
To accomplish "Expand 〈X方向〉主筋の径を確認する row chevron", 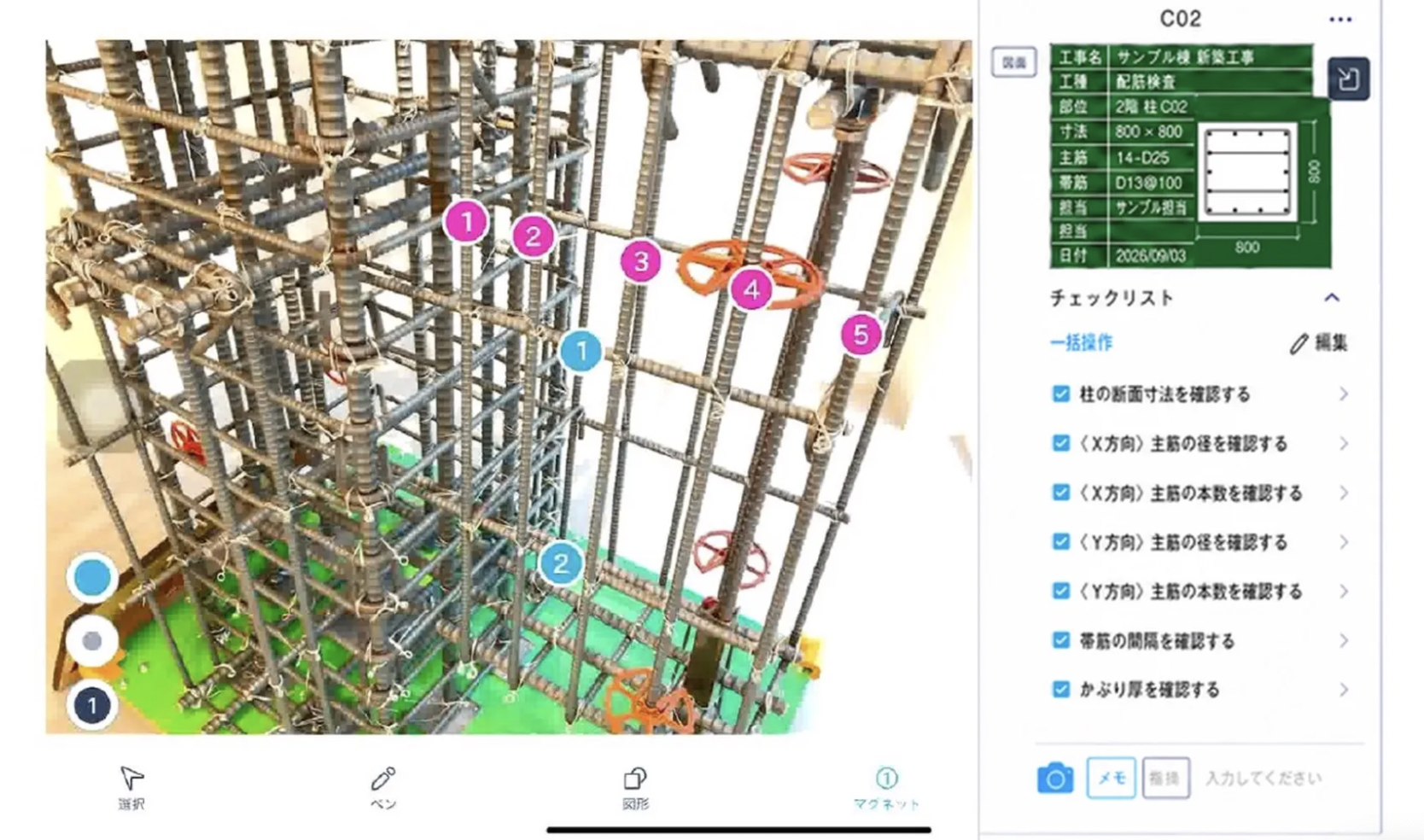I will point(1344,444).
